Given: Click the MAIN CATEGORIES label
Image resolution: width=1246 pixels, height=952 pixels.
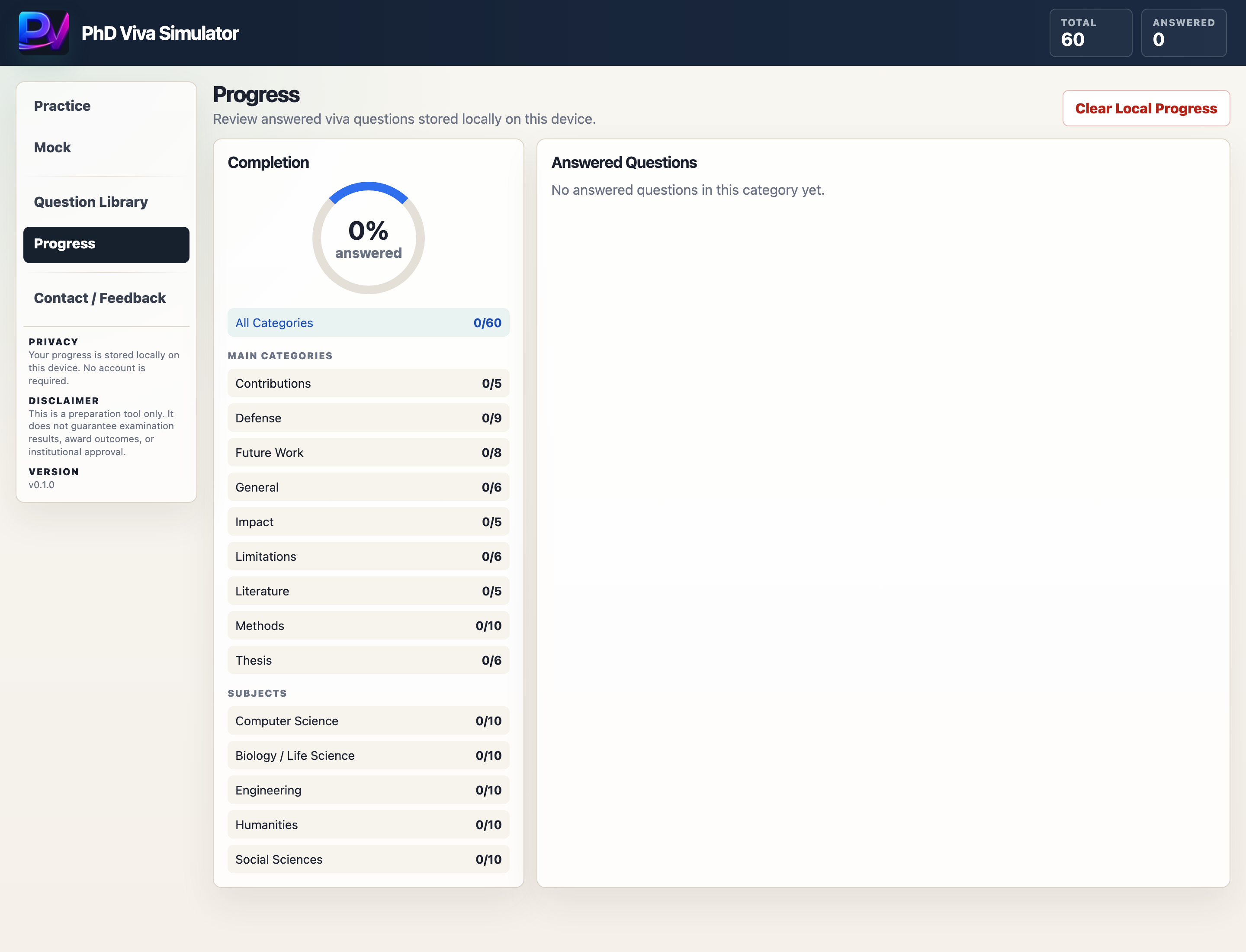Looking at the screenshot, I should [280, 356].
